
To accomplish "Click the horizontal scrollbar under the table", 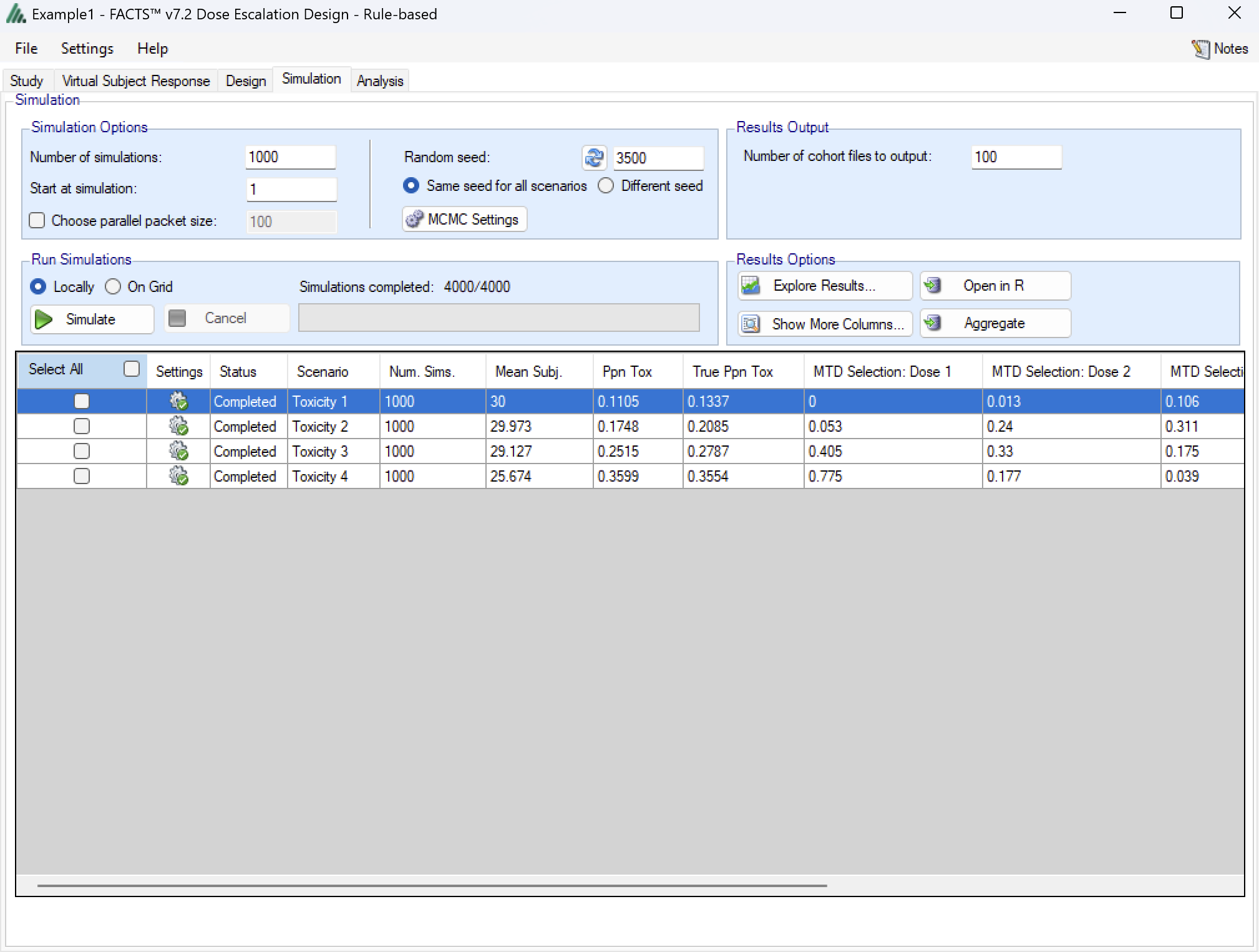I will 432,885.
